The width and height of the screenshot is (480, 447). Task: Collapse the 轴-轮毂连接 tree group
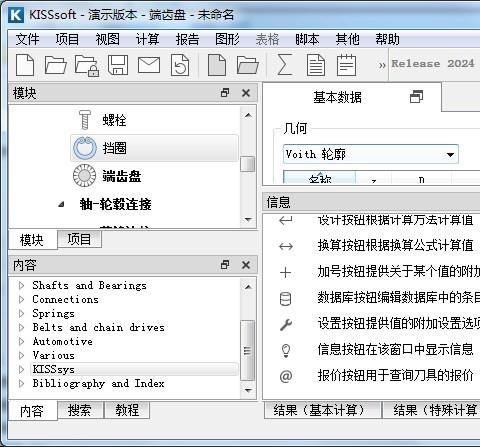click(x=61, y=204)
